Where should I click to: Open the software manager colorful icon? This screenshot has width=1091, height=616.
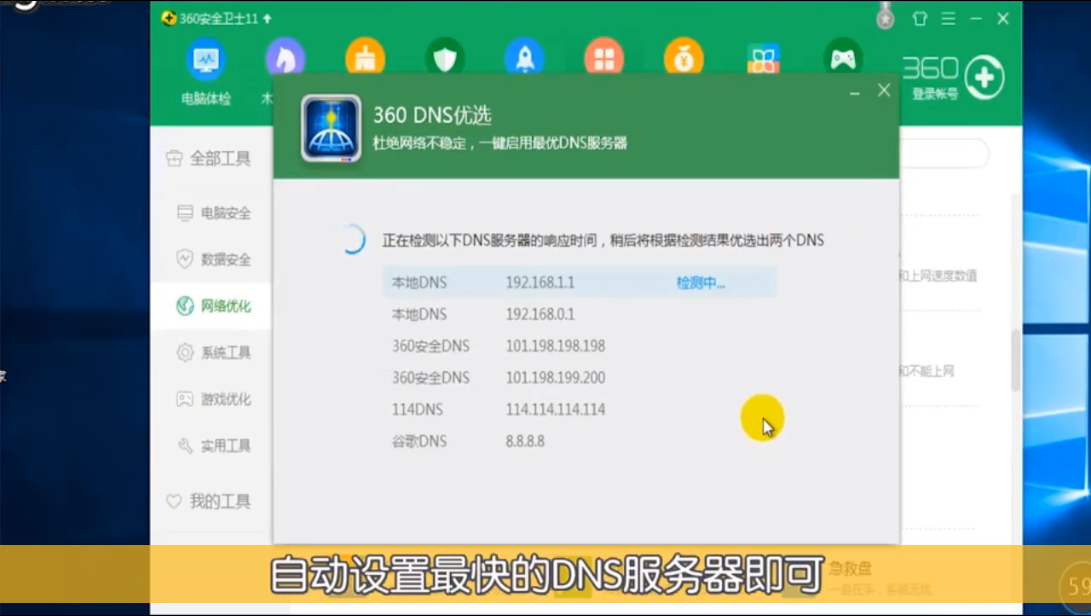coord(763,58)
